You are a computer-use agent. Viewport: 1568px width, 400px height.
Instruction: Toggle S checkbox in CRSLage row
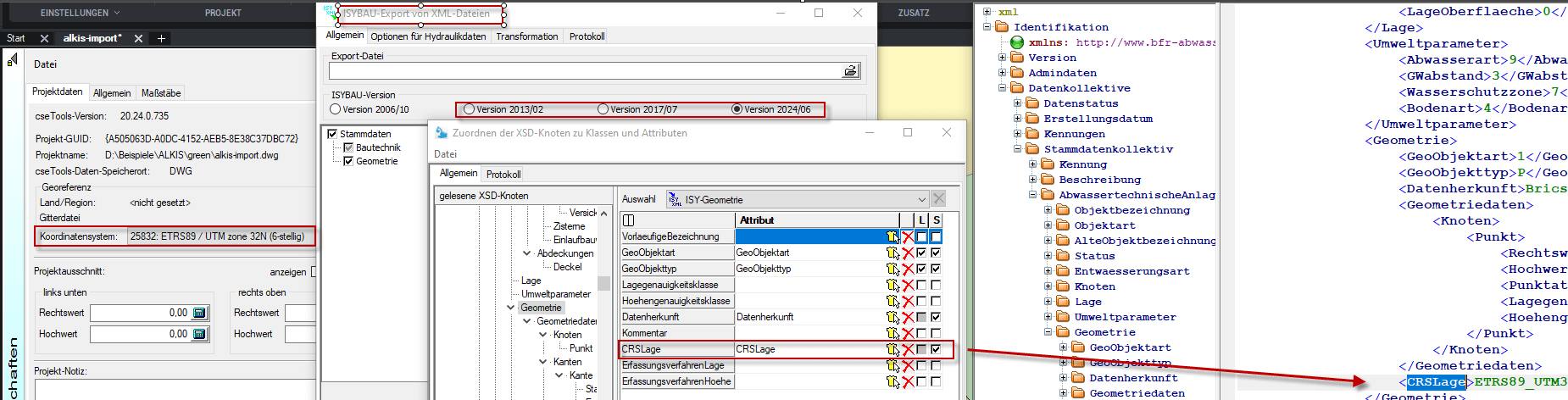(936, 350)
